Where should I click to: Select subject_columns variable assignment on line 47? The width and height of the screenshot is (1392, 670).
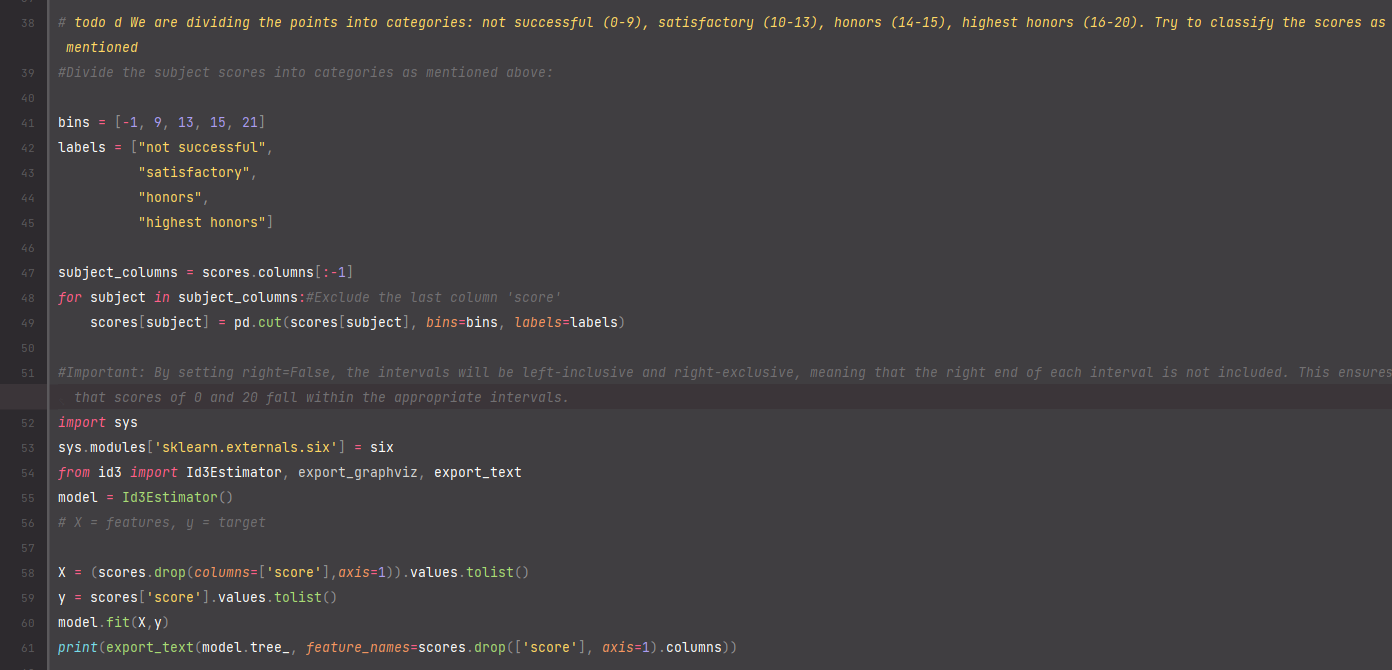(117, 272)
